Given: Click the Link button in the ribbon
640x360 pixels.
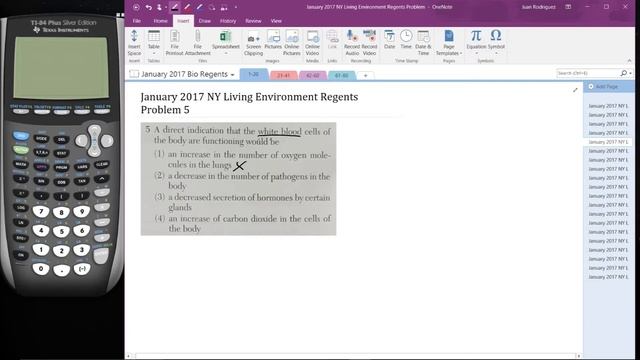Looking at the screenshot, I should 333,40.
